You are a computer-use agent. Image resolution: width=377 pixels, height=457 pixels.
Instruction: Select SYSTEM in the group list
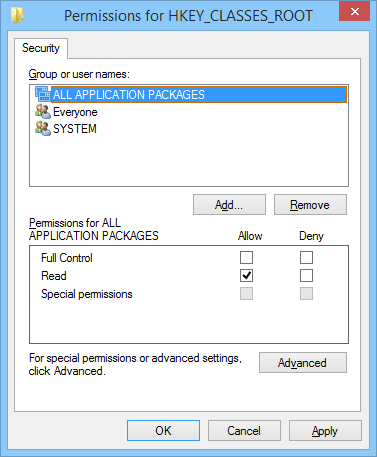click(x=75, y=129)
